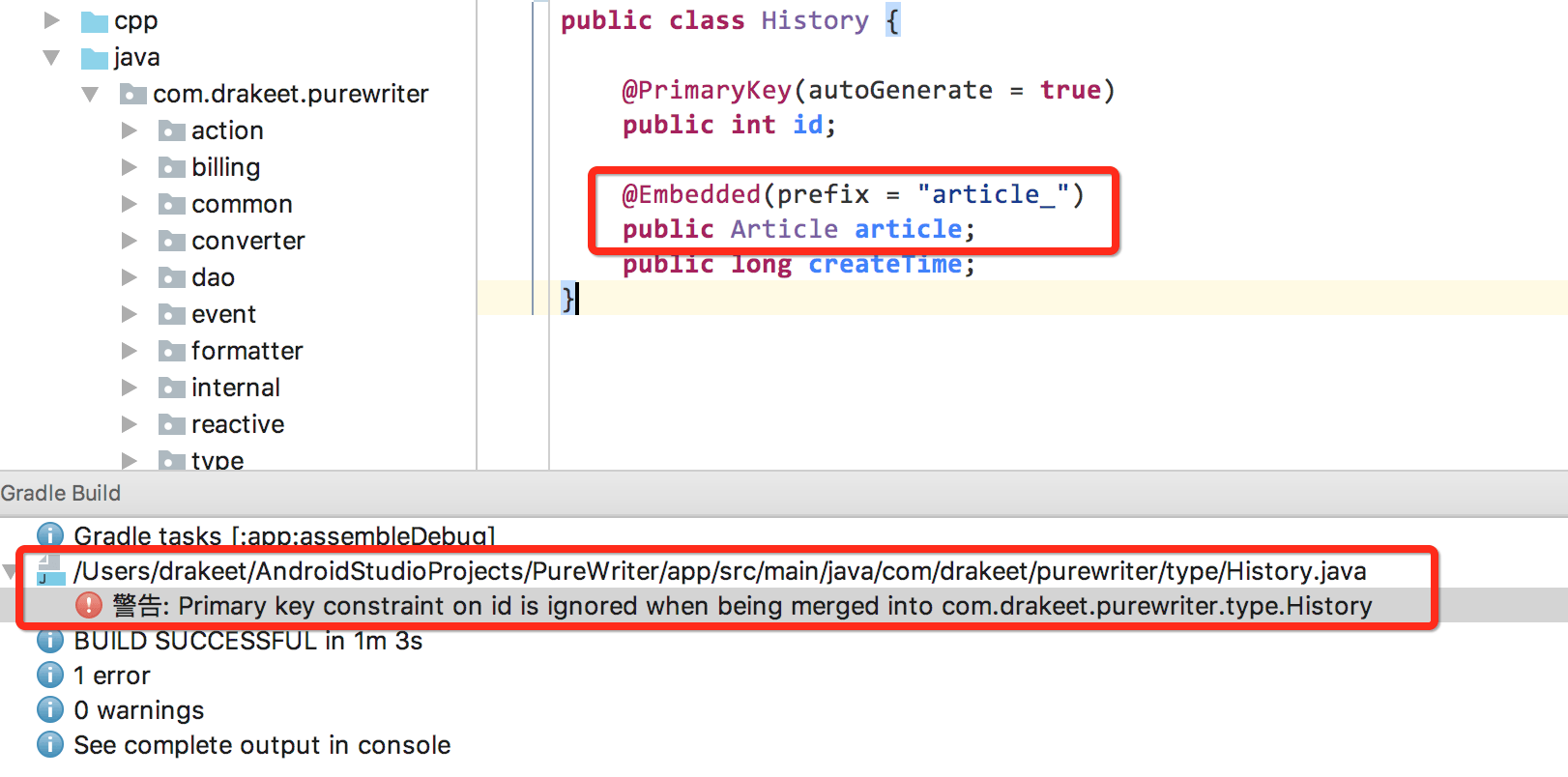Click the Gradle Build panel title
This screenshot has height=777, width=1568.
coord(61,493)
